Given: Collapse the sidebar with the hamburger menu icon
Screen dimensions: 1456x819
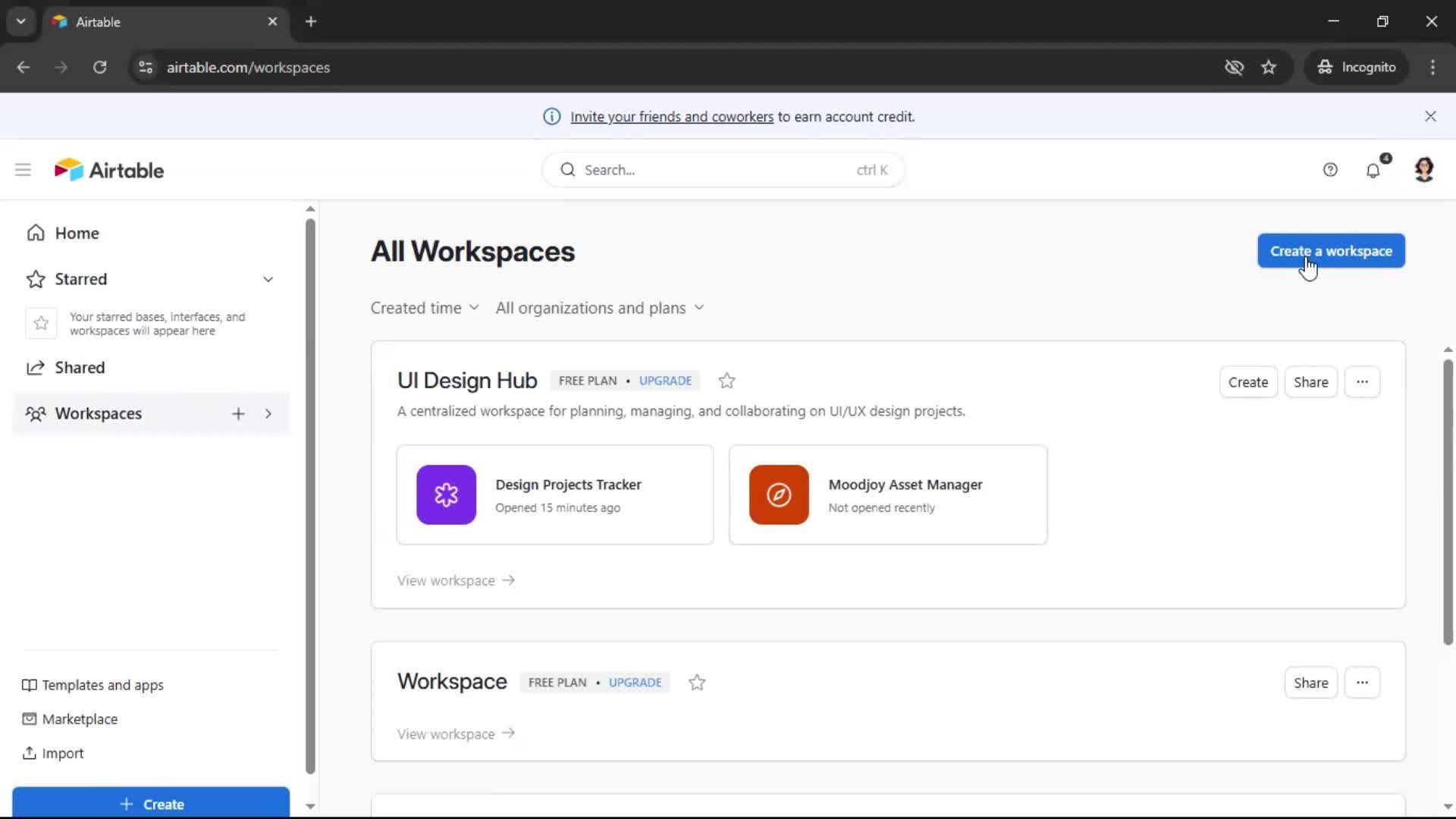Looking at the screenshot, I should 23,170.
